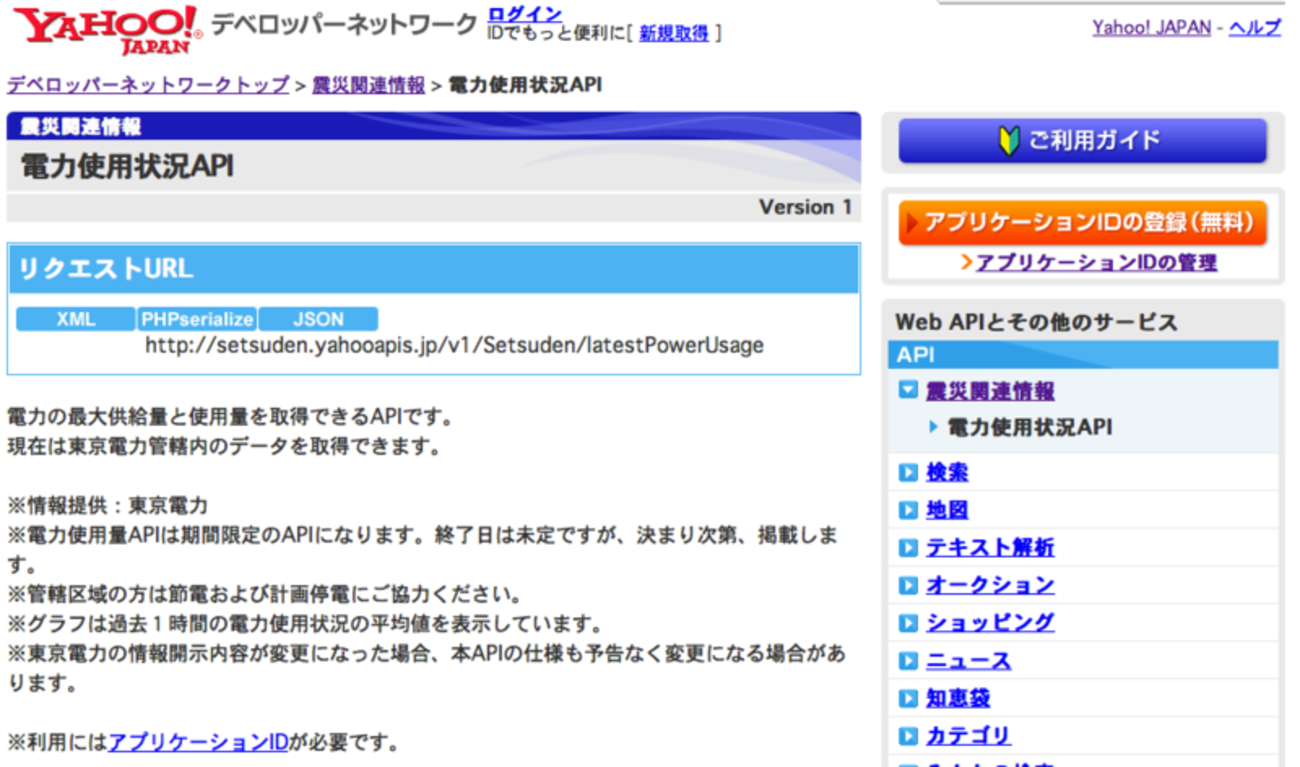This screenshot has height=767, width=1300.
Task: Go to デベロッパーネットワークトップ breadcrumb
Action: point(148,85)
